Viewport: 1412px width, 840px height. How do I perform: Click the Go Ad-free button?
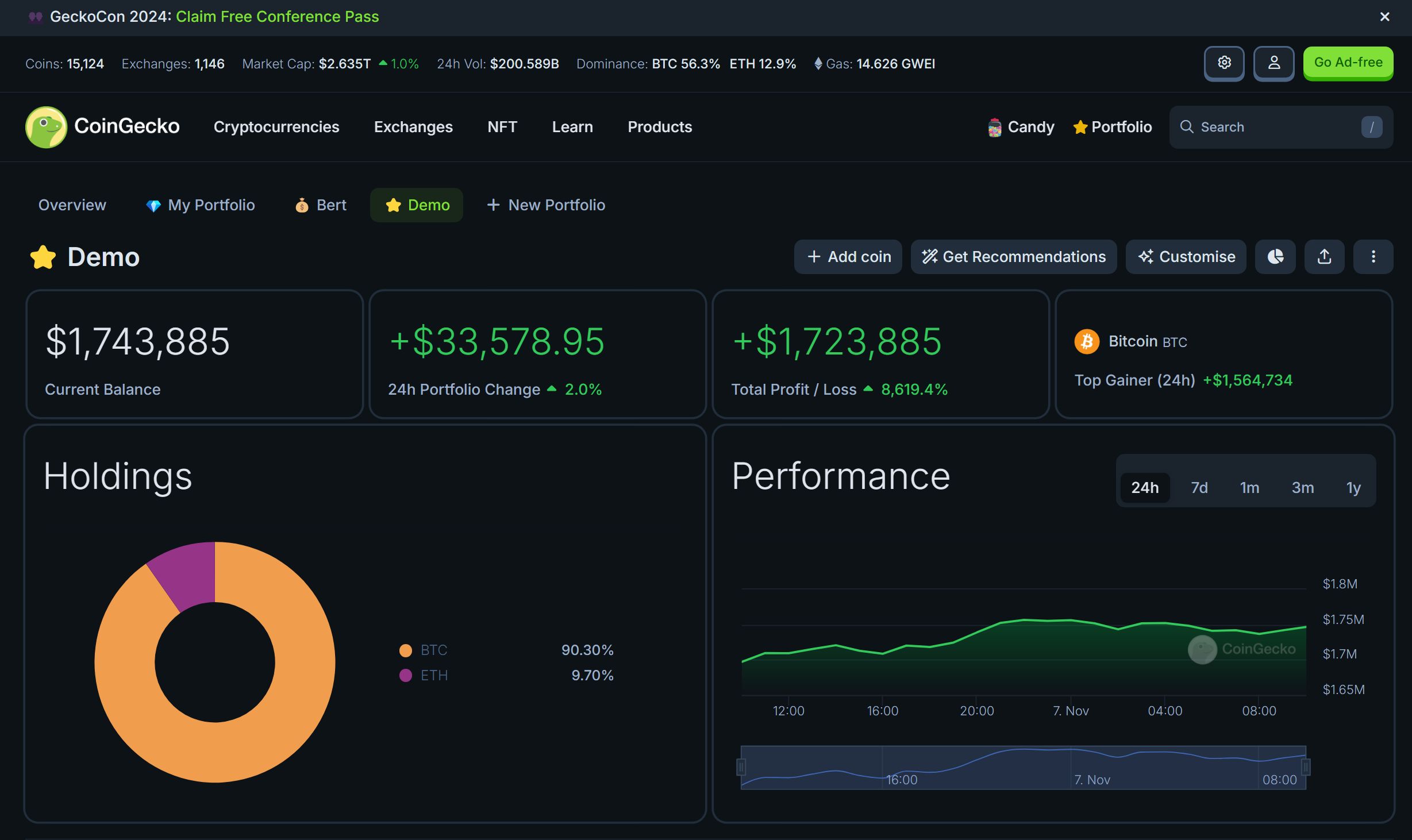(x=1348, y=63)
